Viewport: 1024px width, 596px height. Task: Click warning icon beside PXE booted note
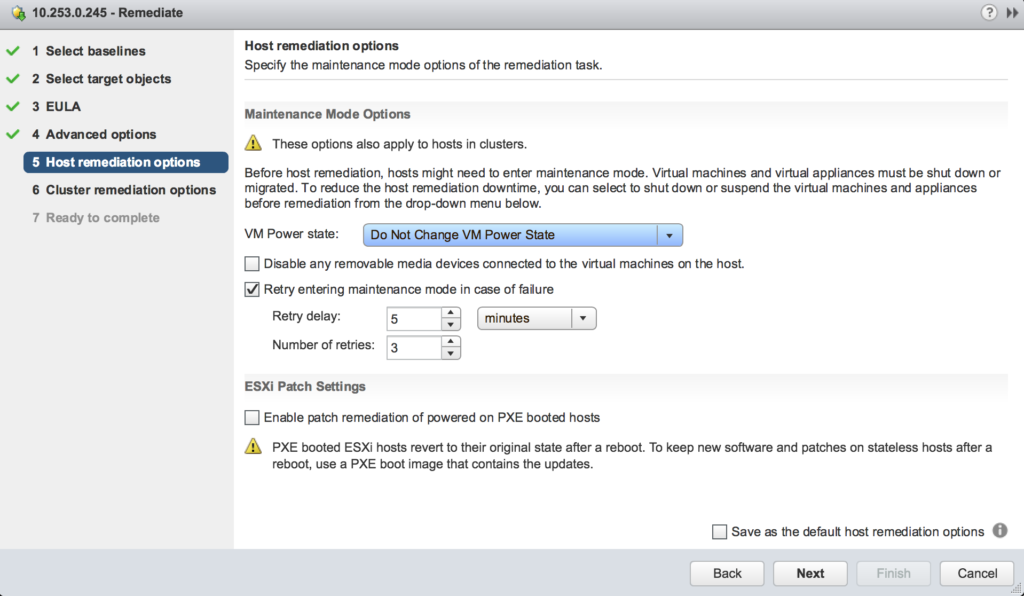point(253,447)
